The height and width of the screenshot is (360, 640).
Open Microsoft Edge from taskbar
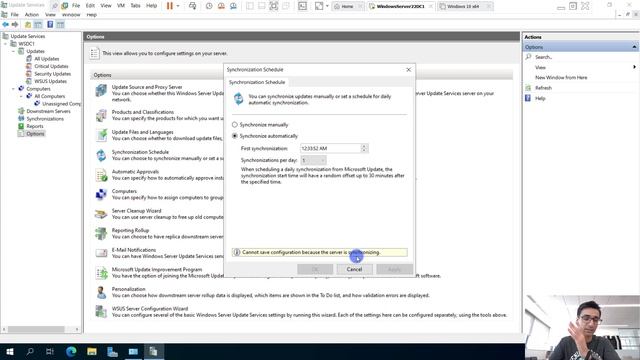(x=71, y=351)
